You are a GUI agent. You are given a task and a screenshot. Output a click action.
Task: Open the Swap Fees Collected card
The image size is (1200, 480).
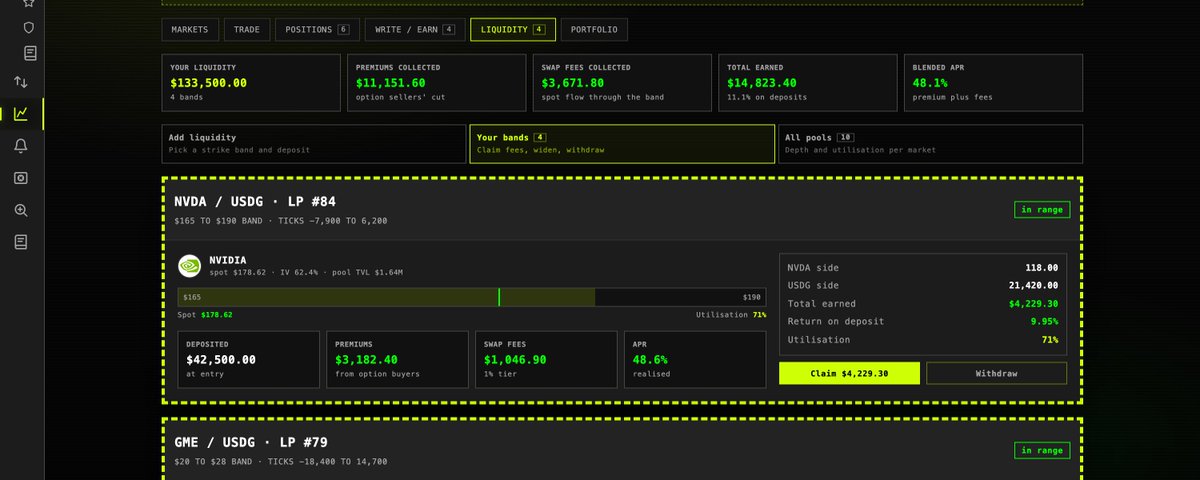(x=622, y=82)
